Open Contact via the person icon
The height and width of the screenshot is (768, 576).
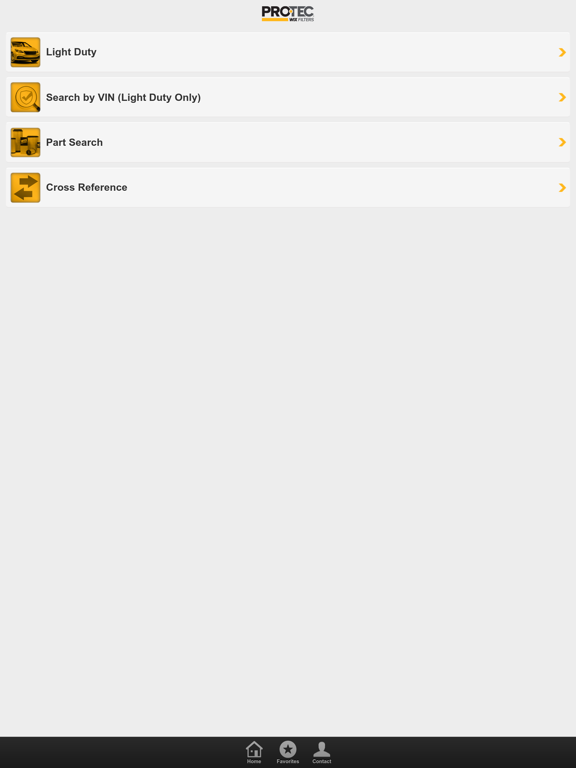pos(322,749)
